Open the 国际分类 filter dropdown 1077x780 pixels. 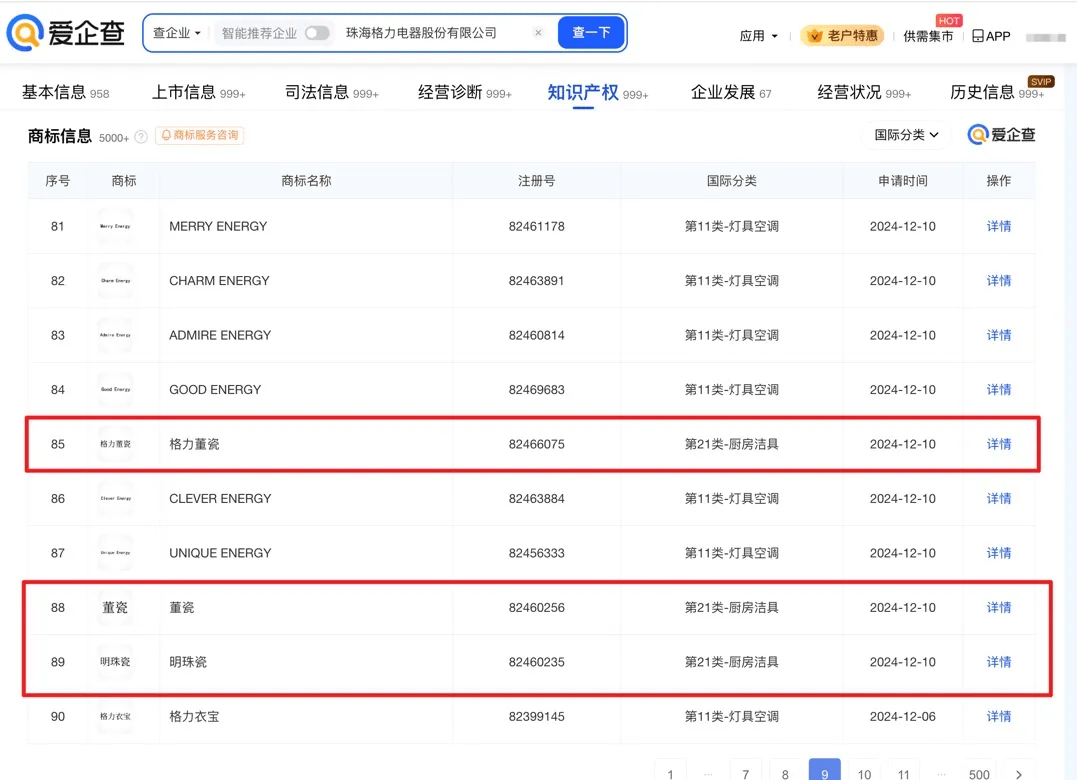click(x=906, y=135)
